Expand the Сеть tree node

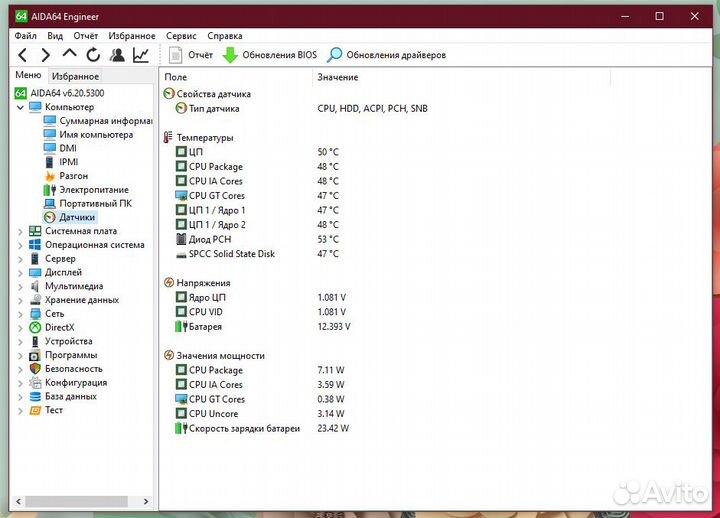[x=20, y=314]
